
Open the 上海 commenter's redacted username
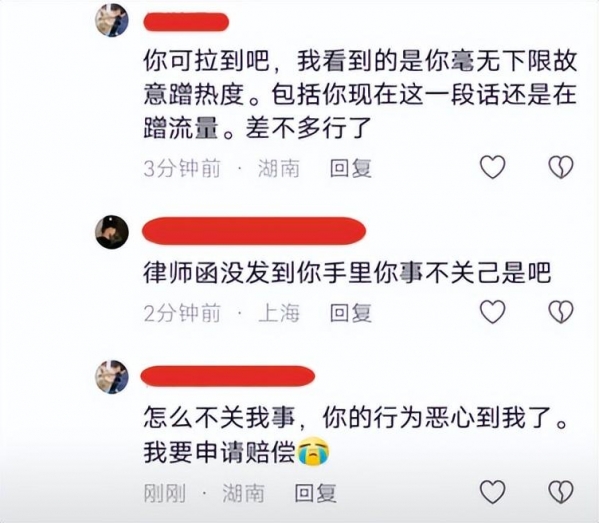point(254,231)
